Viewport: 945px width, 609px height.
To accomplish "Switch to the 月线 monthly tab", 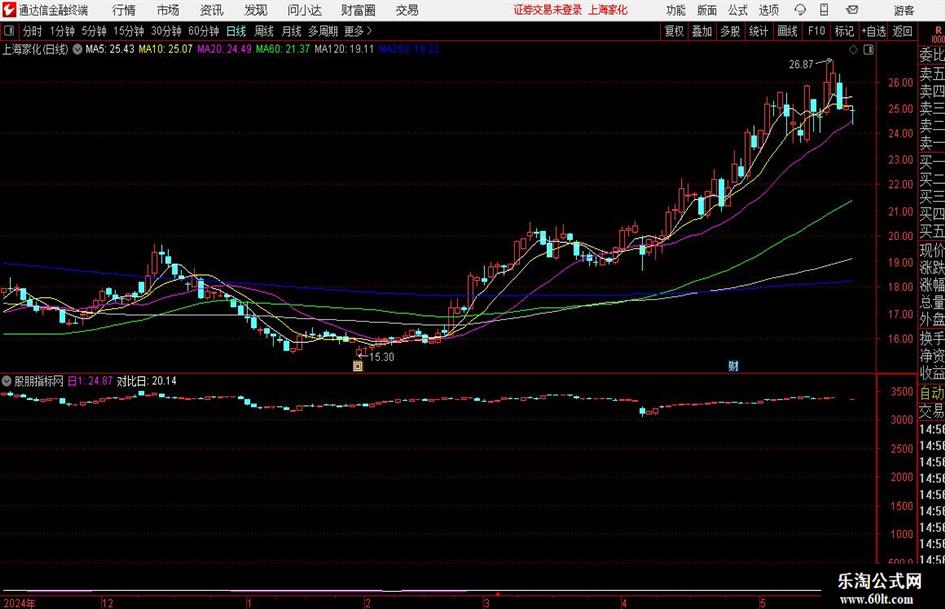I will coord(291,31).
